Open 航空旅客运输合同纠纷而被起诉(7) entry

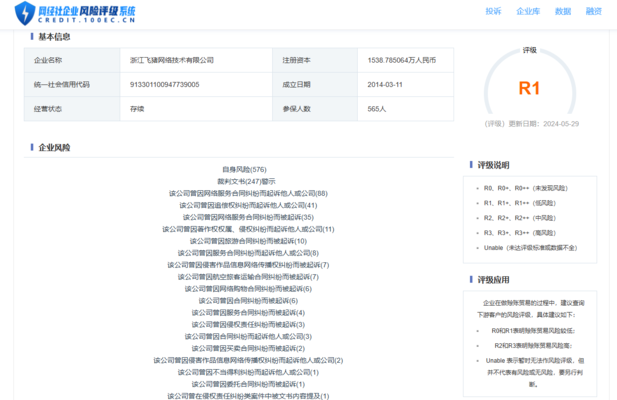click(247, 277)
